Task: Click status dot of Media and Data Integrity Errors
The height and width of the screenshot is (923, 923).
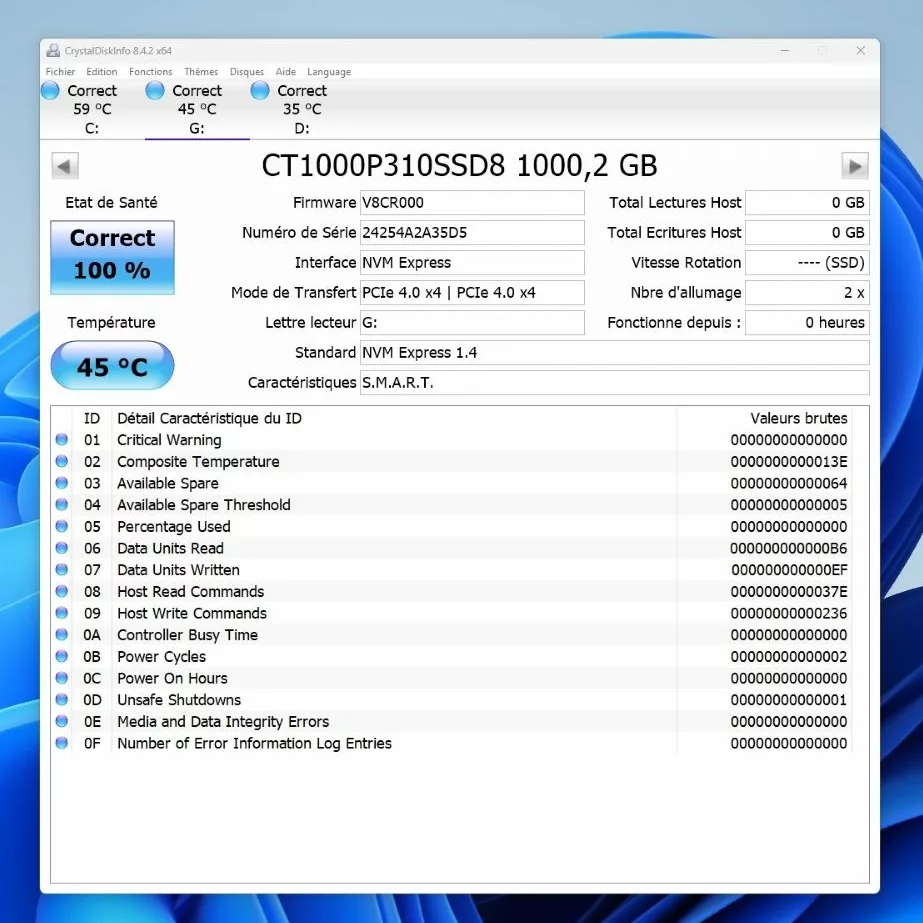Action: pos(62,721)
